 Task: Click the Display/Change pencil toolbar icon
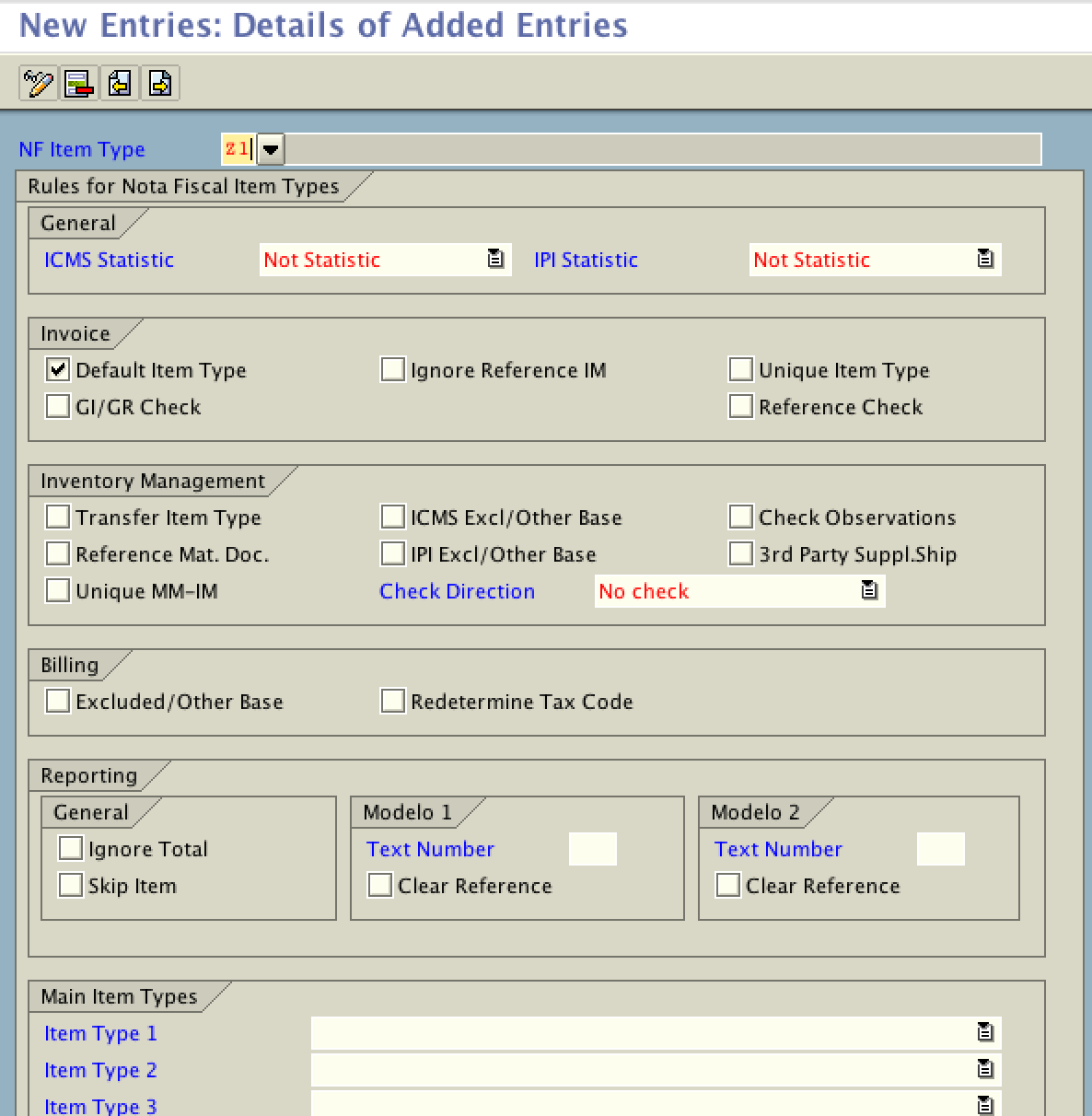tap(38, 84)
